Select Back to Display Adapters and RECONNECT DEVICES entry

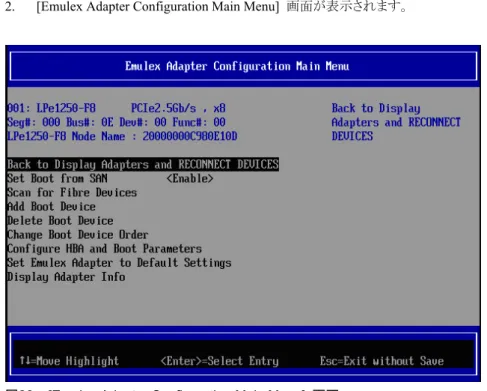(143, 165)
